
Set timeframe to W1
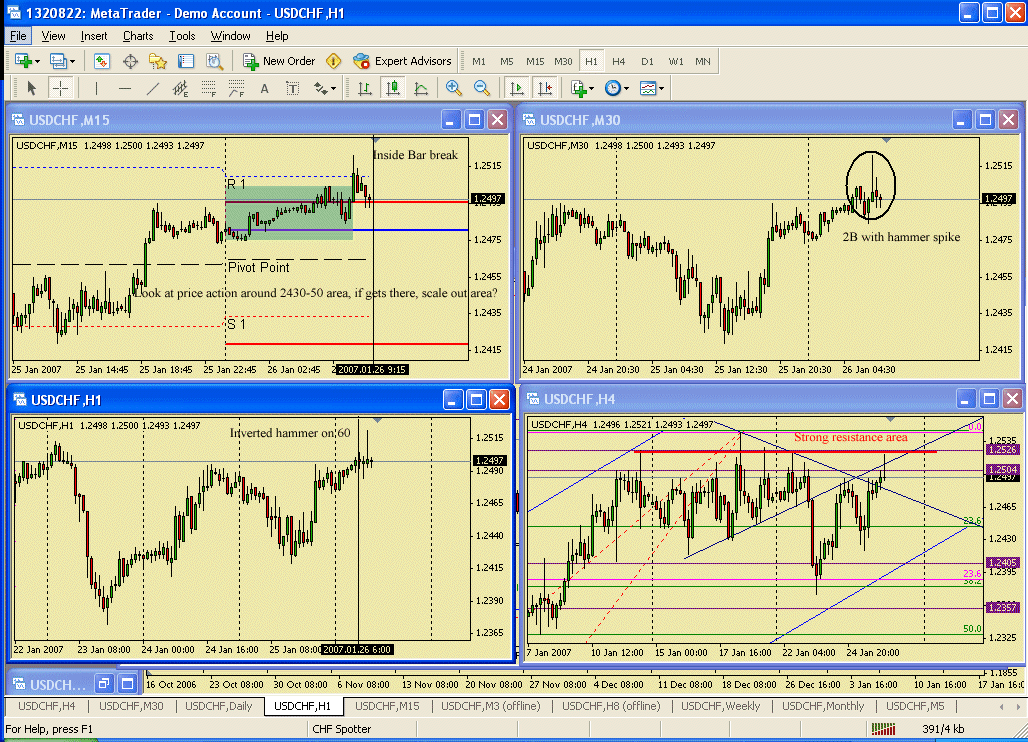pos(675,61)
